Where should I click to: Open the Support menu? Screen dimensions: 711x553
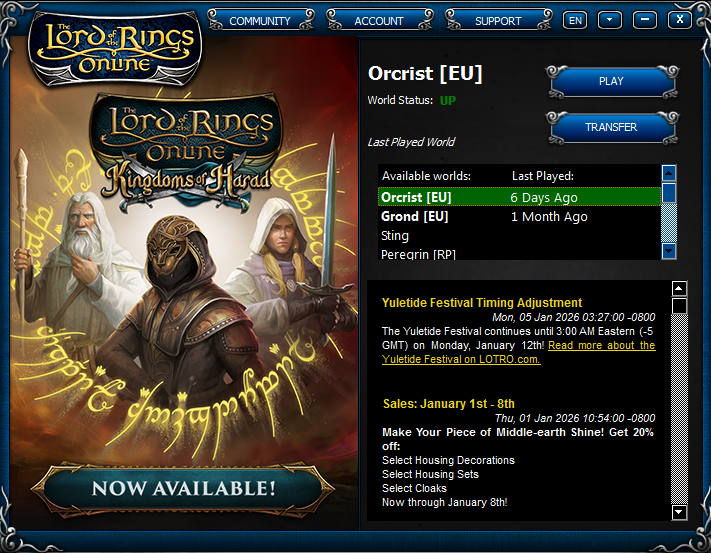(x=498, y=20)
